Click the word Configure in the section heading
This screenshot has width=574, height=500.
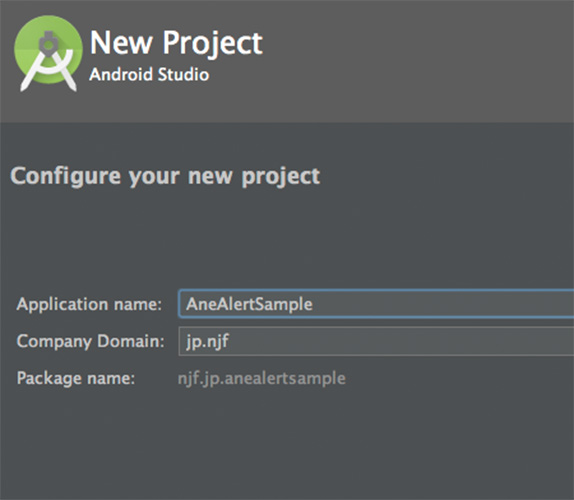point(66,176)
